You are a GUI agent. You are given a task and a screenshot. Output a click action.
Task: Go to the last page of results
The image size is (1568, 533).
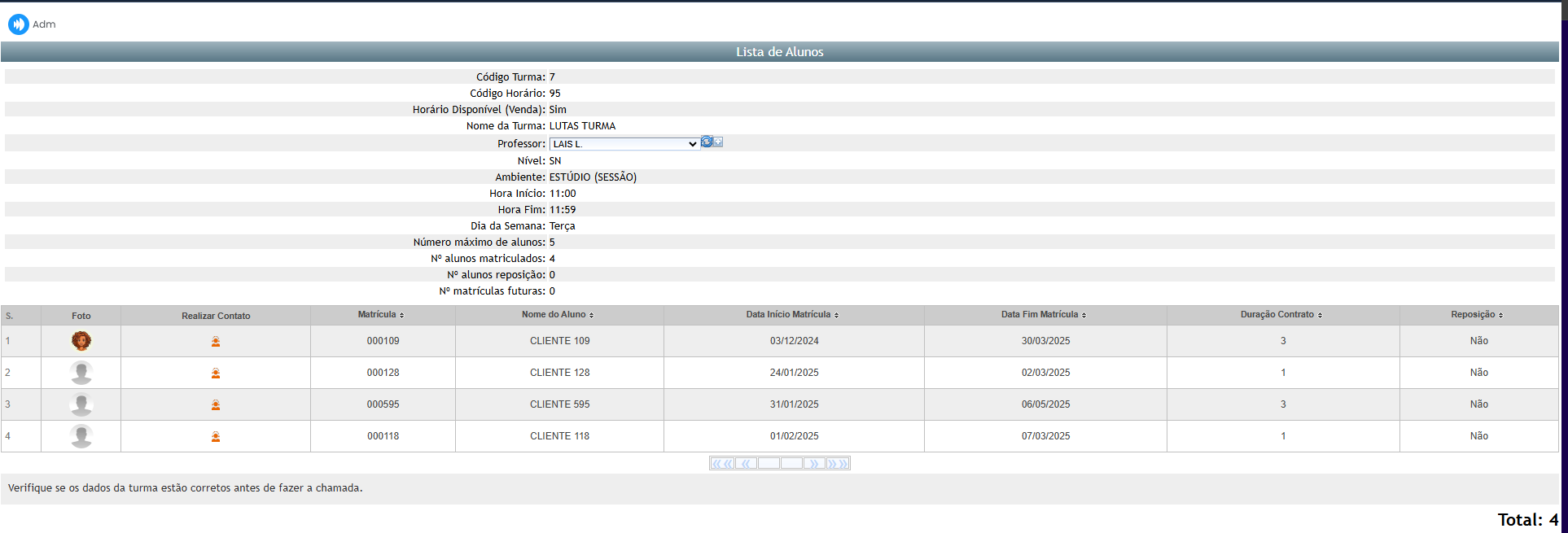[x=838, y=464]
